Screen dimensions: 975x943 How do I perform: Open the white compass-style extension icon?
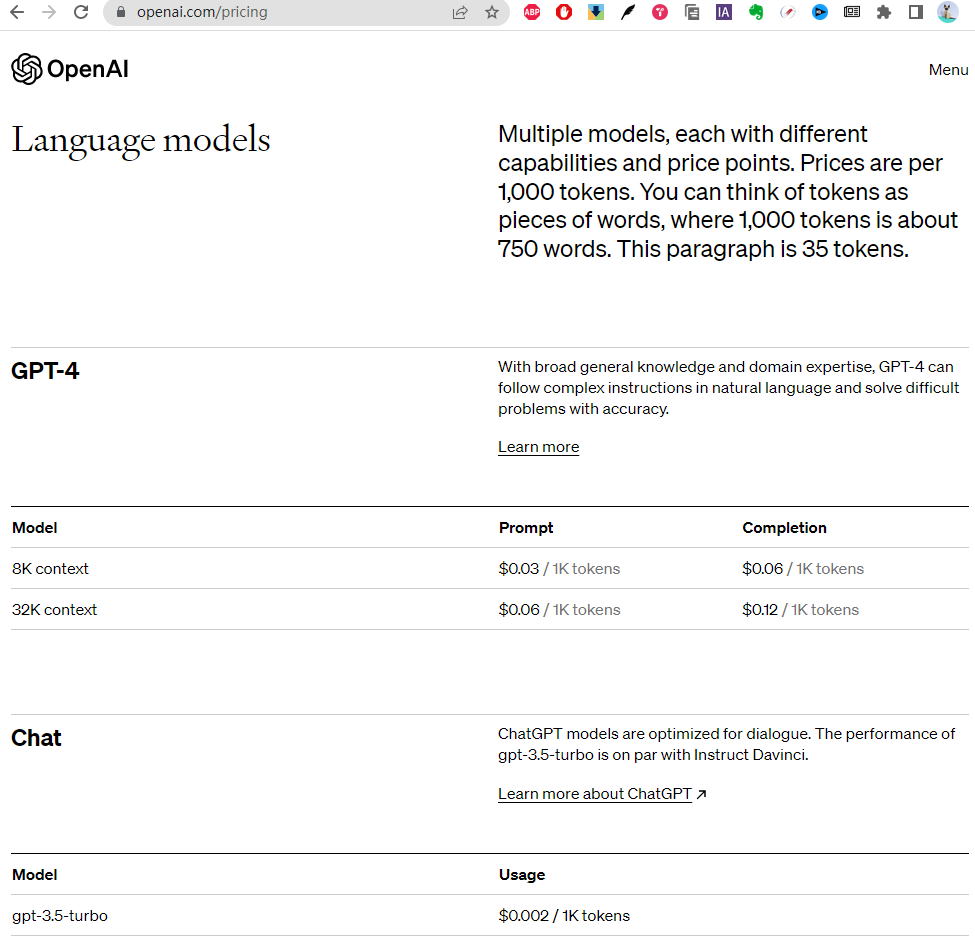pos(788,12)
